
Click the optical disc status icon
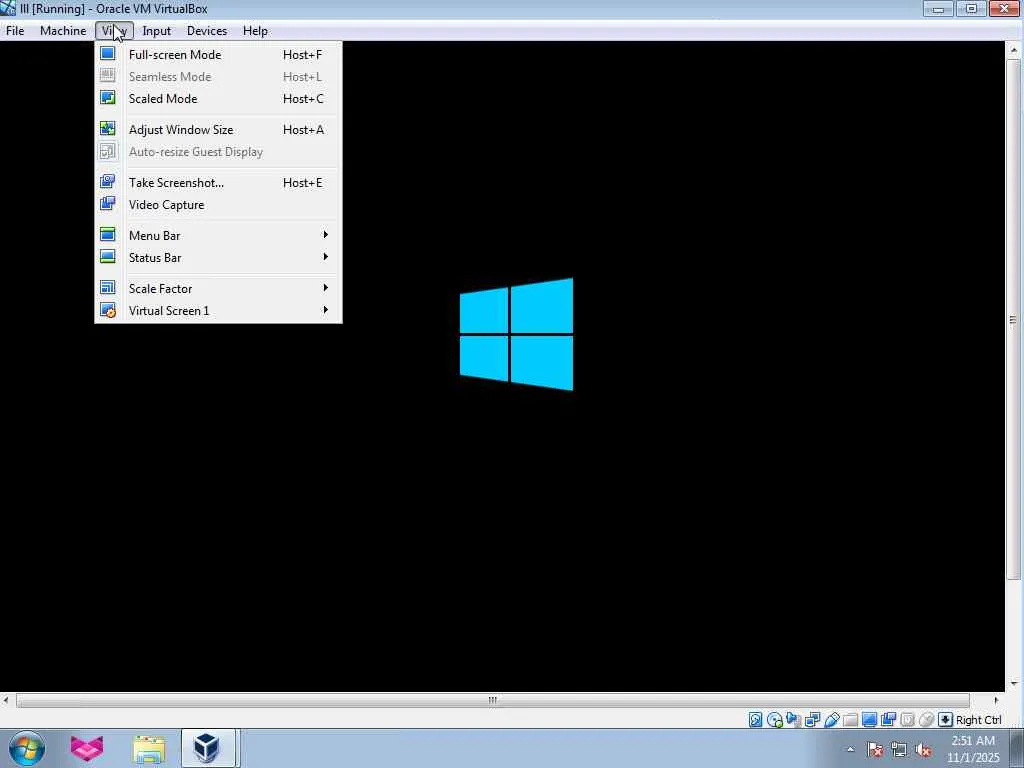tap(775, 720)
